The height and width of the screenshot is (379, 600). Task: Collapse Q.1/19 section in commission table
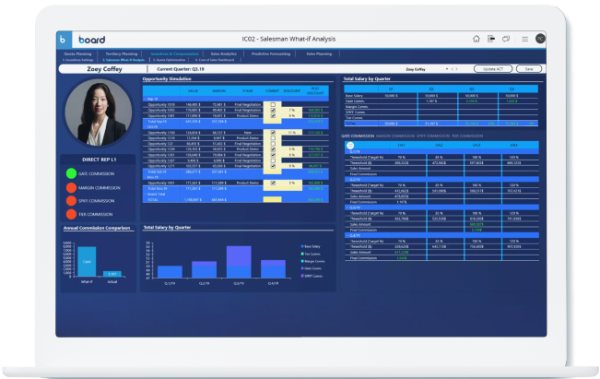click(347, 152)
